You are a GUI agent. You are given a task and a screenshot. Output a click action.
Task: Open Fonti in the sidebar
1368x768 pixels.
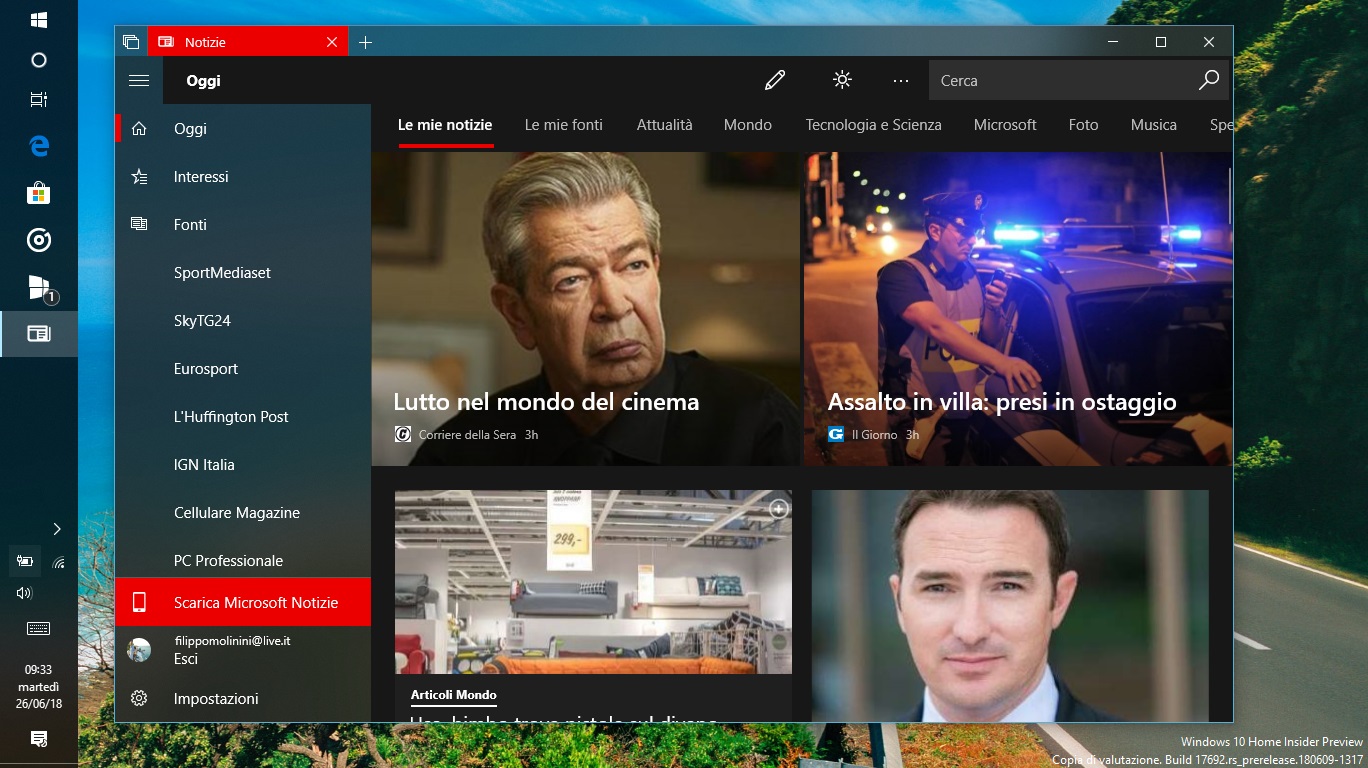point(243,224)
